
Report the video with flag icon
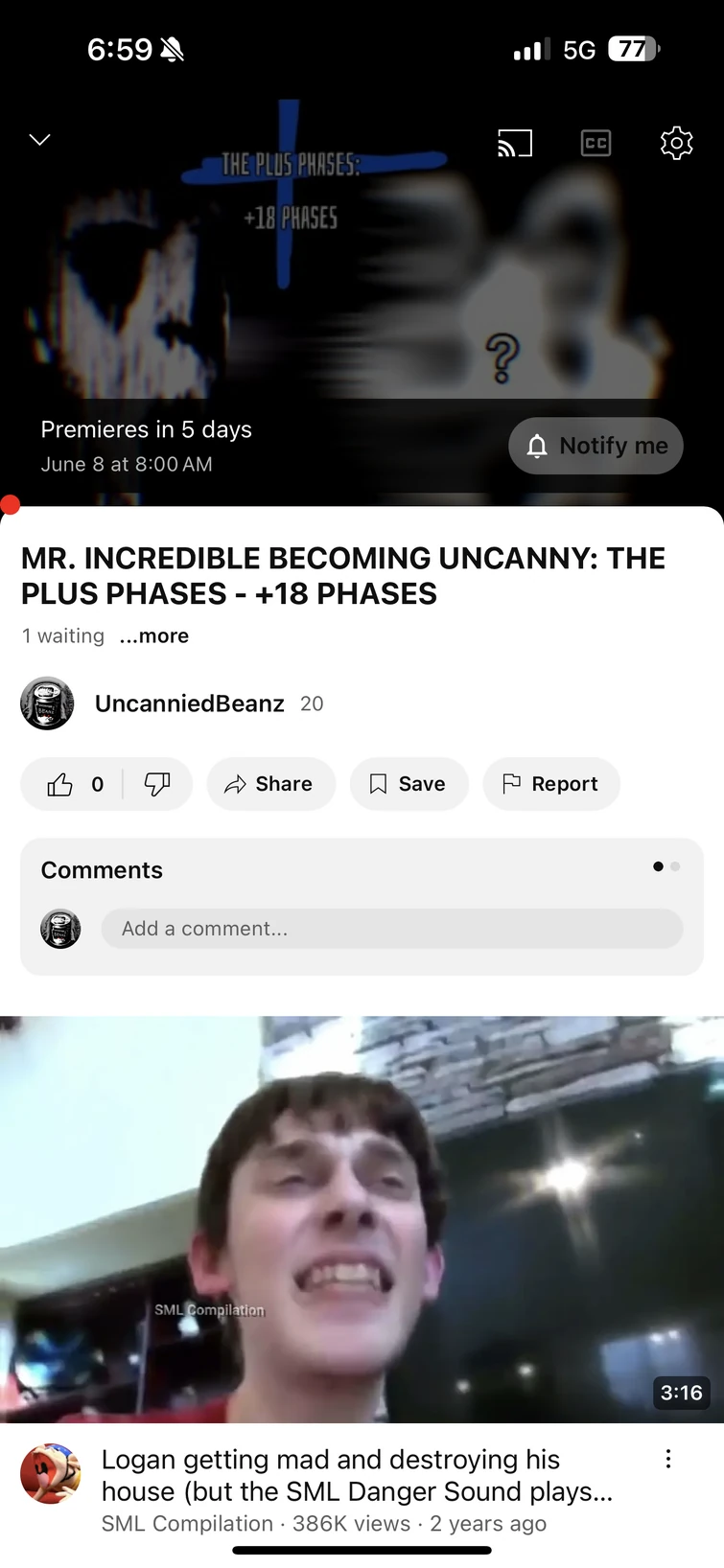[x=551, y=784]
